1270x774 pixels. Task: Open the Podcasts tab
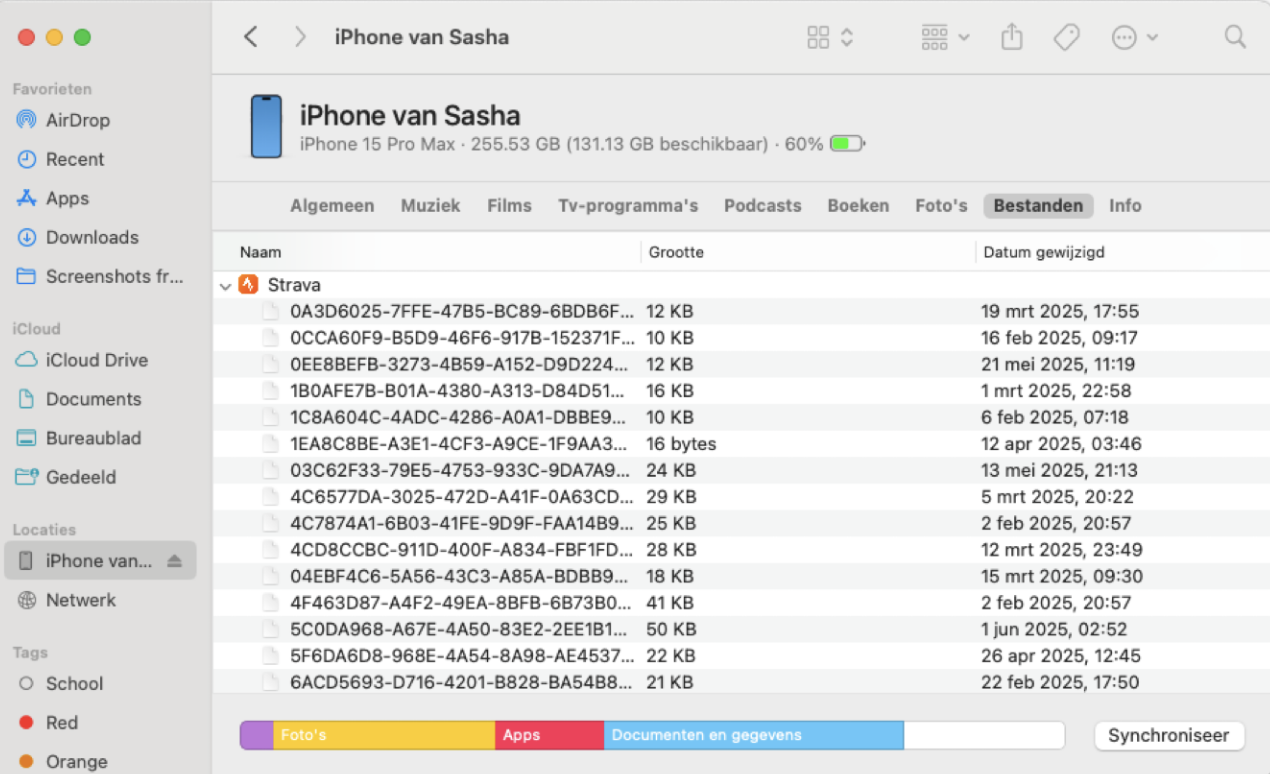(x=762, y=205)
